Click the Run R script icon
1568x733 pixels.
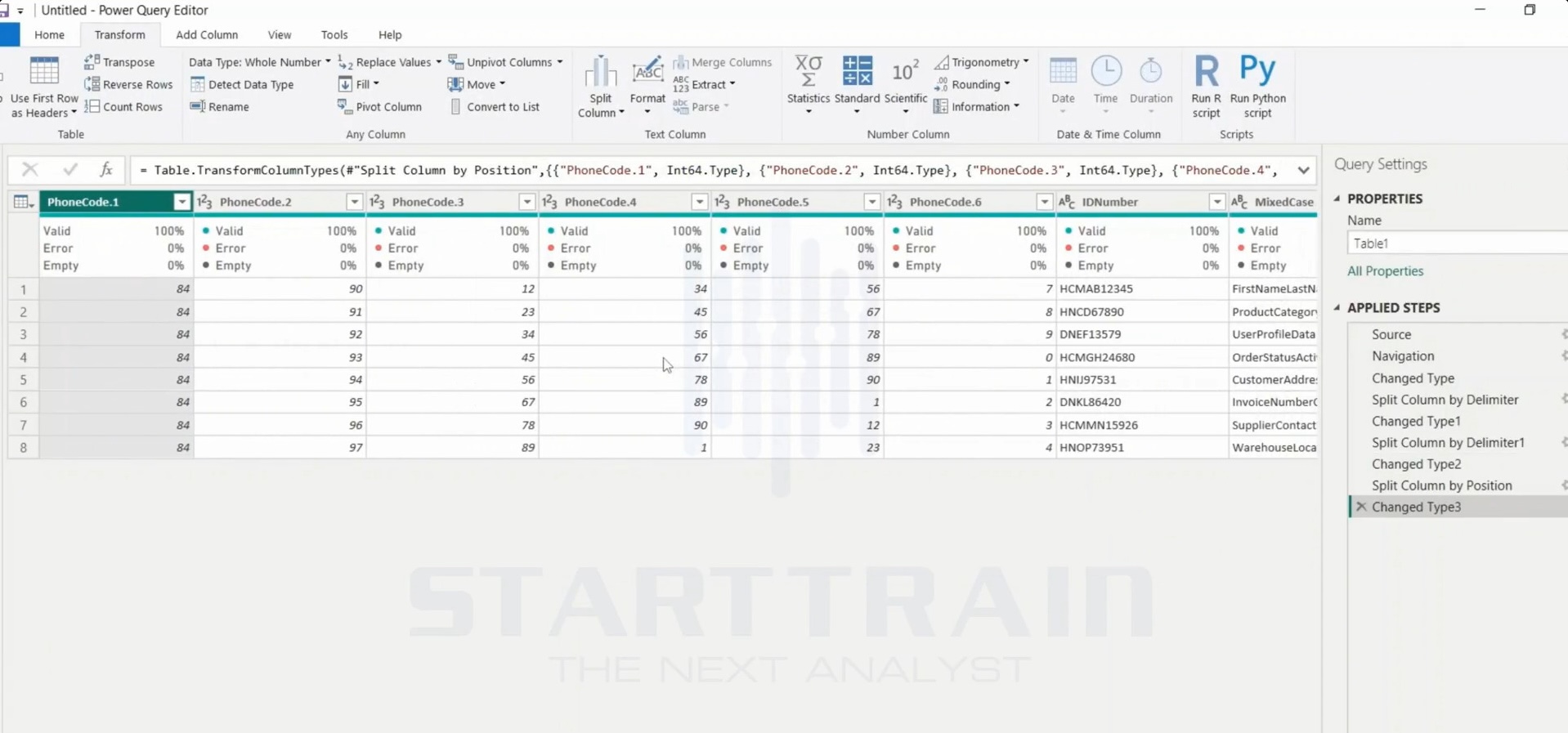click(1206, 71)
